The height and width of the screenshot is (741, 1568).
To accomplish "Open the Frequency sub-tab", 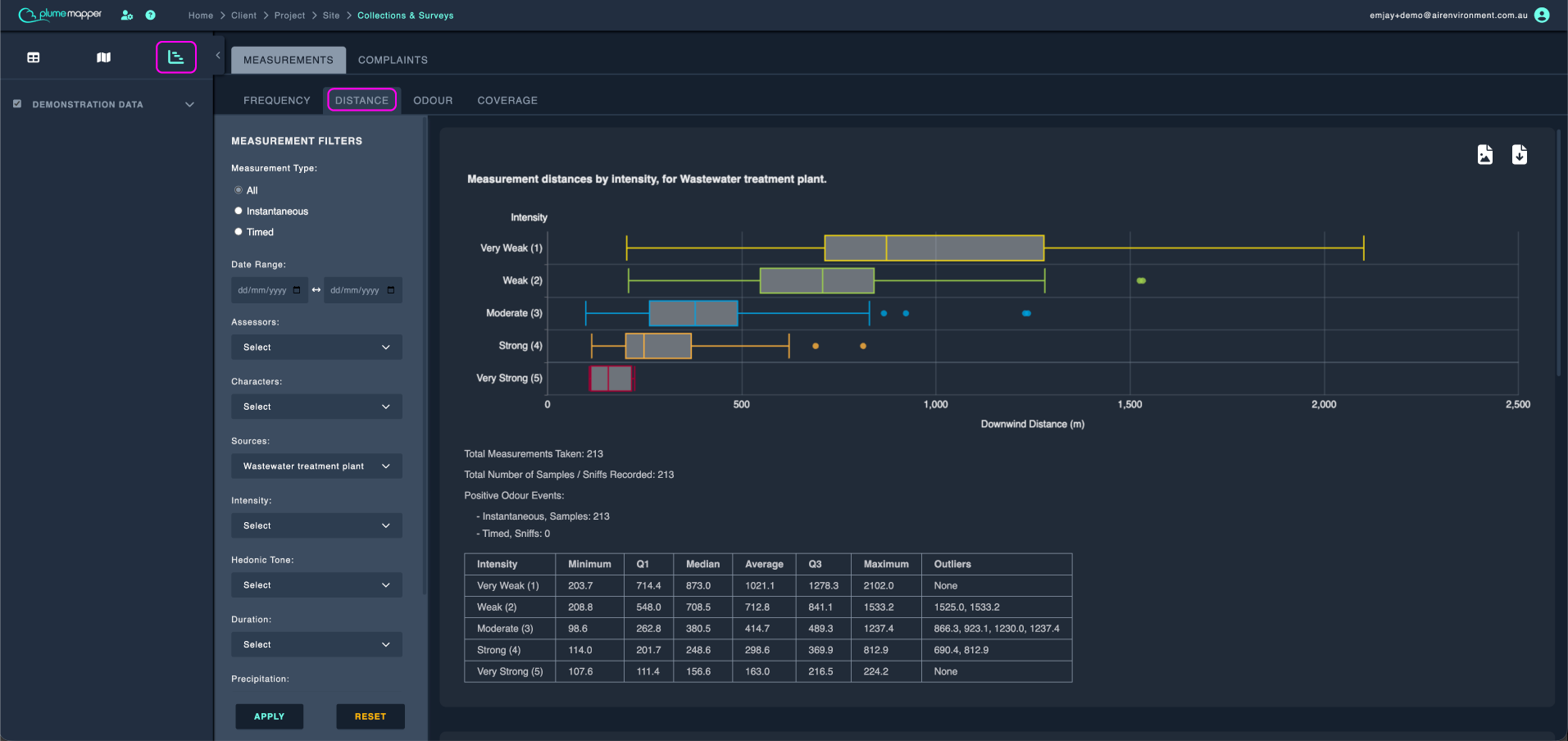I will click(x=277, y=100).
